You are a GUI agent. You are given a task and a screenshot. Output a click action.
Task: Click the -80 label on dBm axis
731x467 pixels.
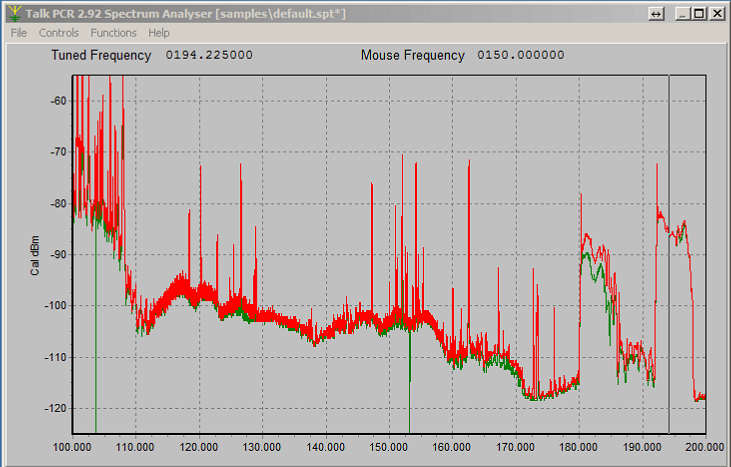(x=58, y=204)
